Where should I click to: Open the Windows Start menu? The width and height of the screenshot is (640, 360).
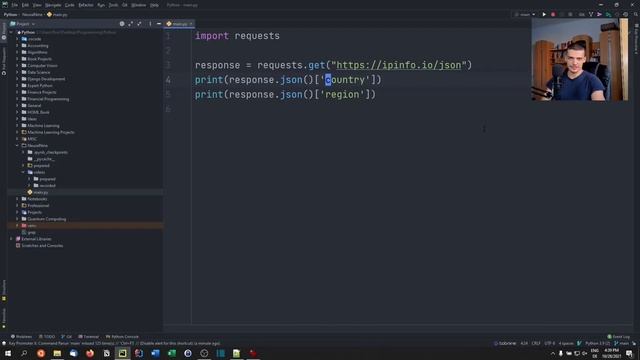(x=8, y=353)
